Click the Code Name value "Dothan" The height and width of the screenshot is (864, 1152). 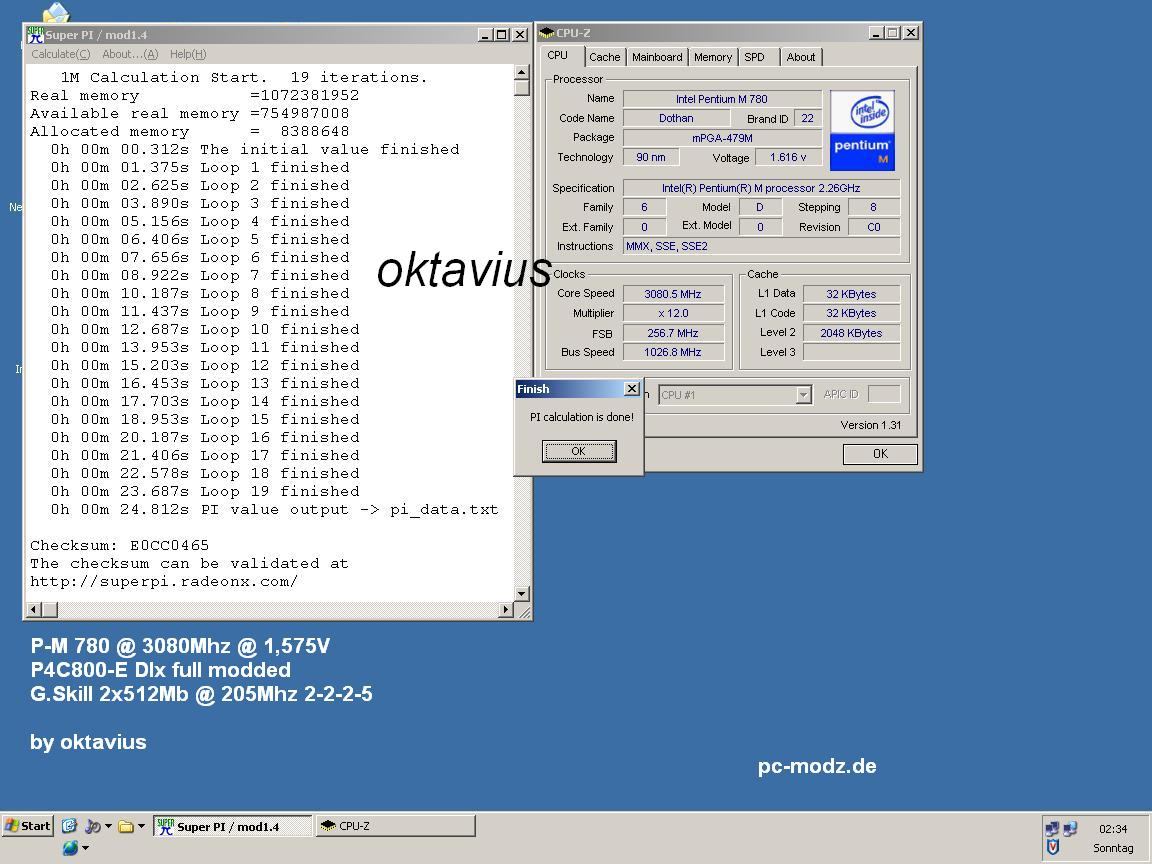[x=676, y=118]
